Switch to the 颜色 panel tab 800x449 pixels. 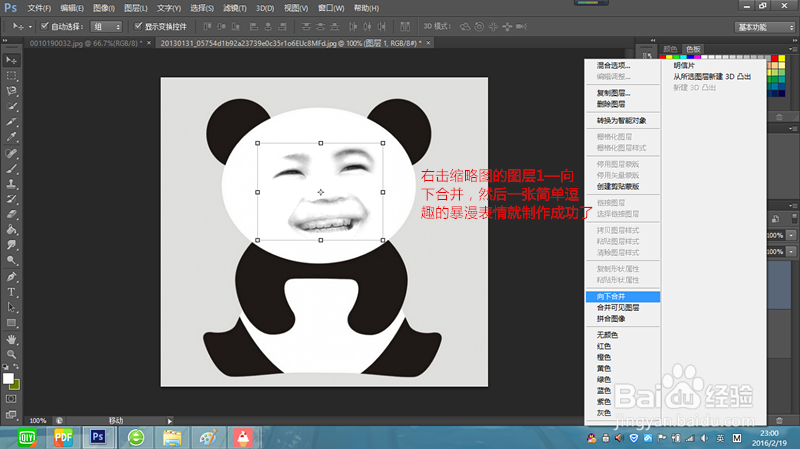tap(670, 49)
